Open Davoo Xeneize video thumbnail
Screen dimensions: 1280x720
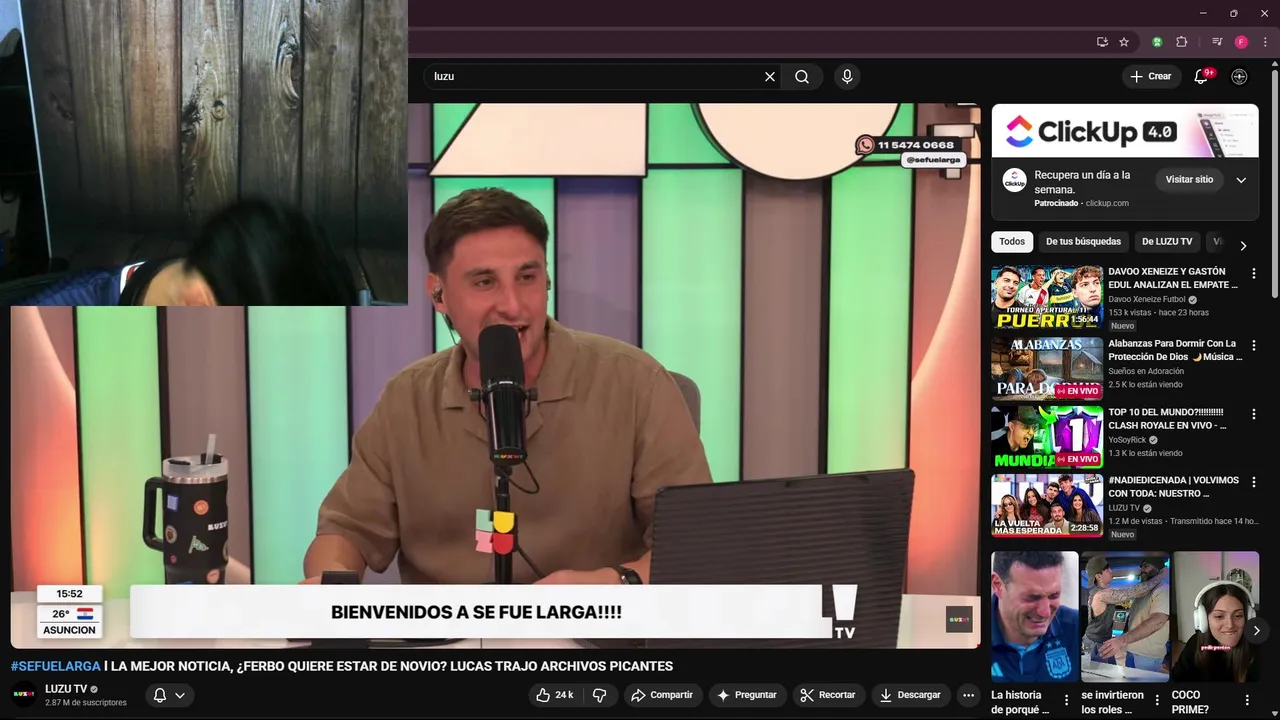click(1047, 297)
